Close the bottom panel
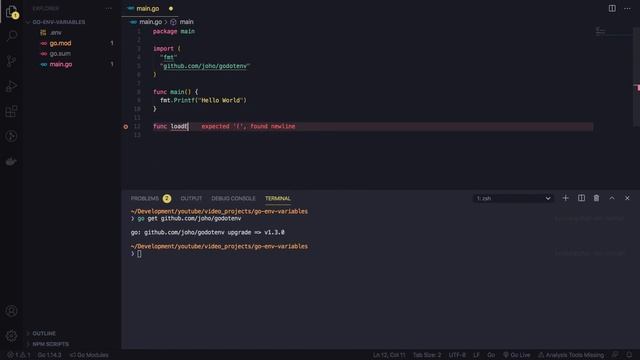The height and width of the screenshot is (360, 640). coord(627,198)
